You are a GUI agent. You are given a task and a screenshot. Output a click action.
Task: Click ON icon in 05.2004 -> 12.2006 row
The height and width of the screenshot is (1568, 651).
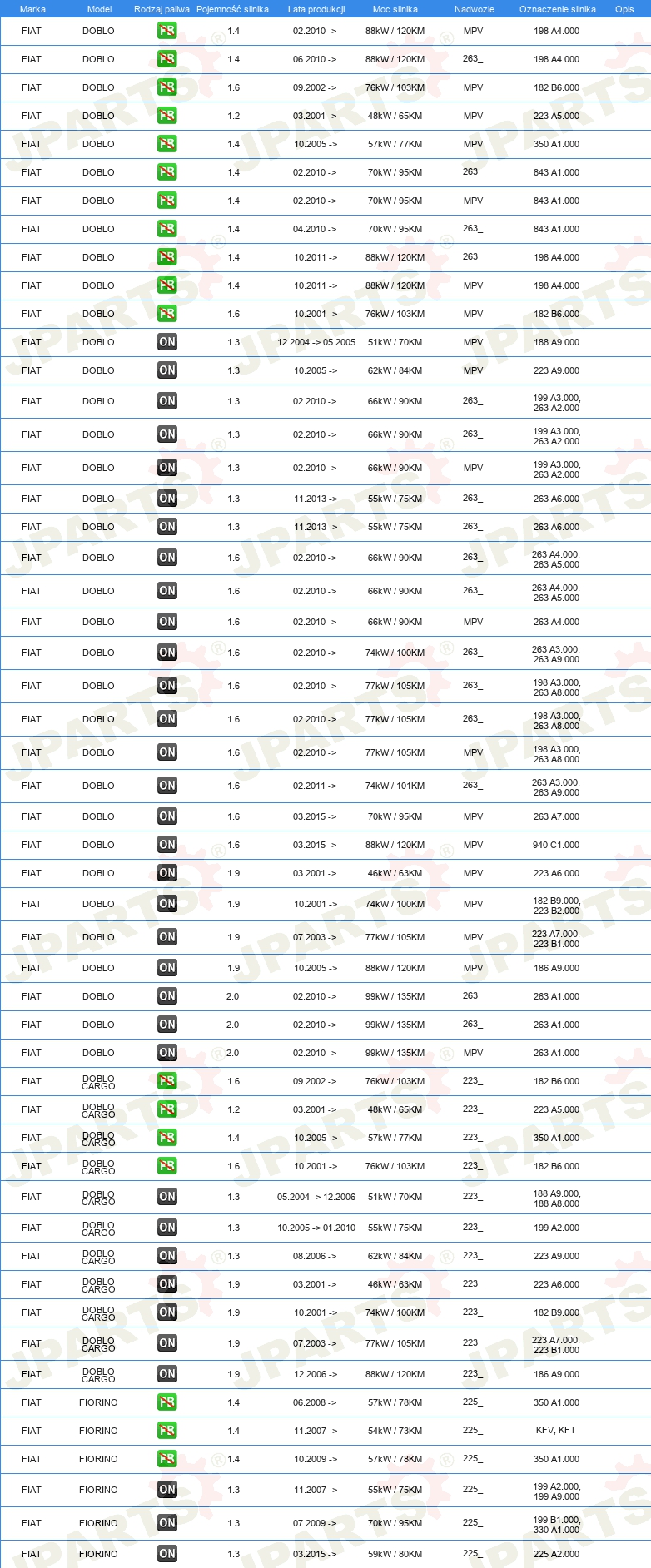(x=167, y=1197)
